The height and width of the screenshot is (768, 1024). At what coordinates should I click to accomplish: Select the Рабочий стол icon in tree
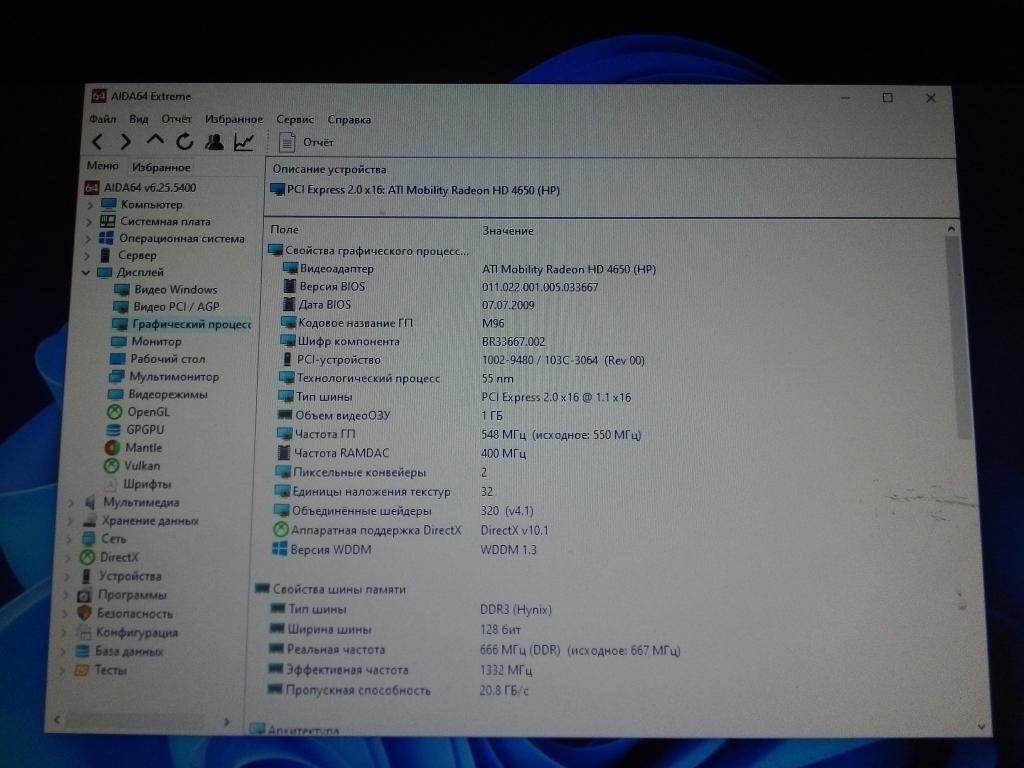coord(118,359)
